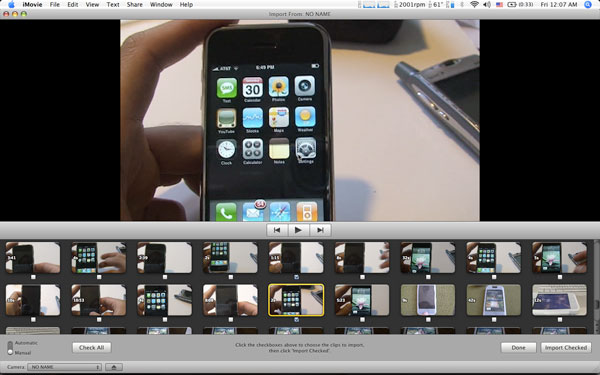
Task: Click the large video preview
Action: 300,120
